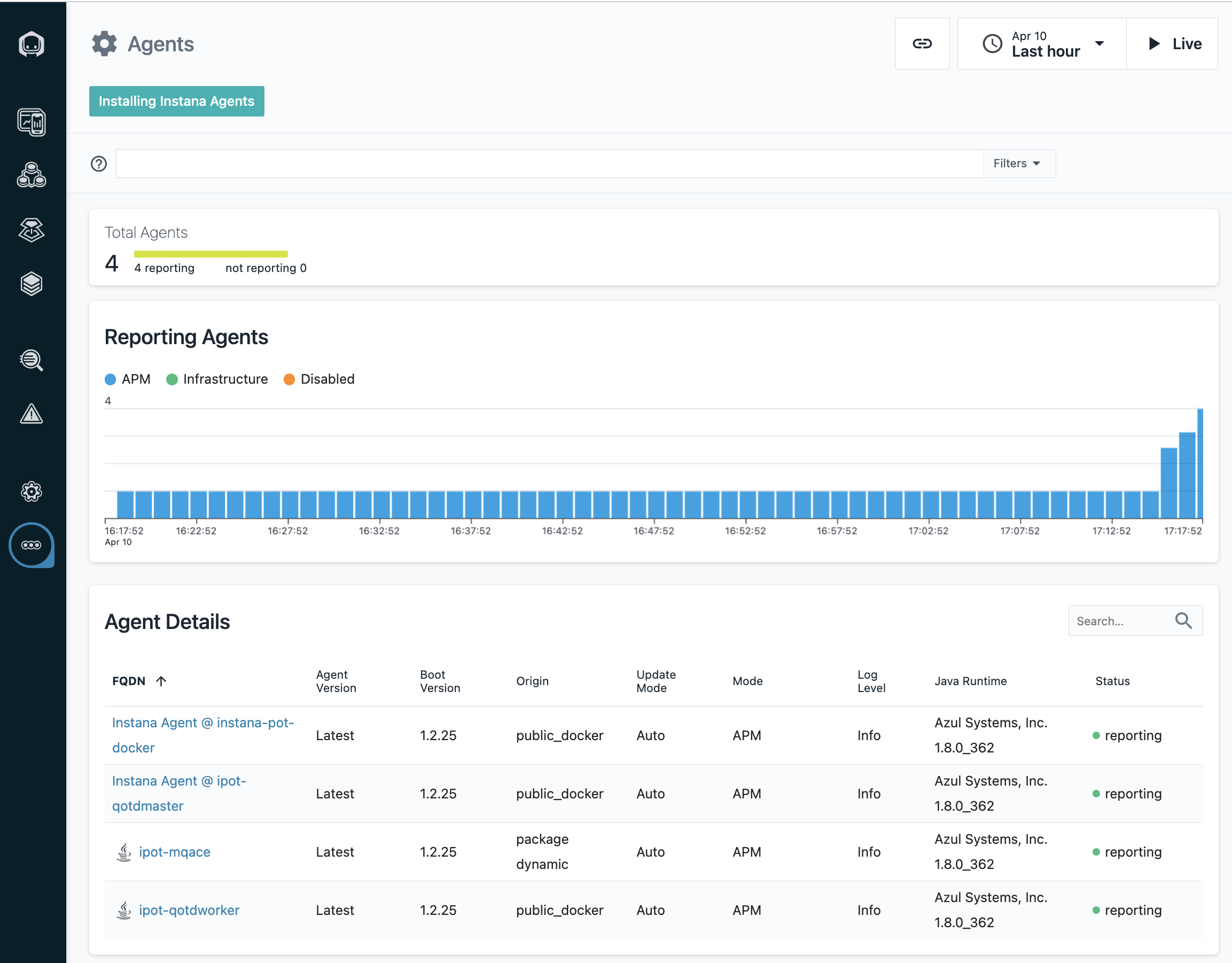This screenshot has height=963, width=1232.
Task: Click the dynamic focus query input field
Action: point(550,164)
